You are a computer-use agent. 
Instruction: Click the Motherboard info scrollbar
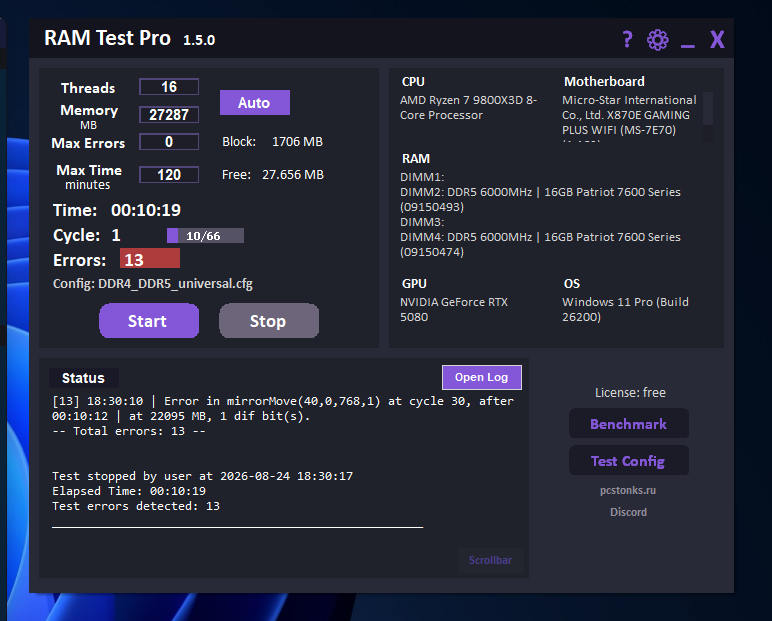coord(708,117)
